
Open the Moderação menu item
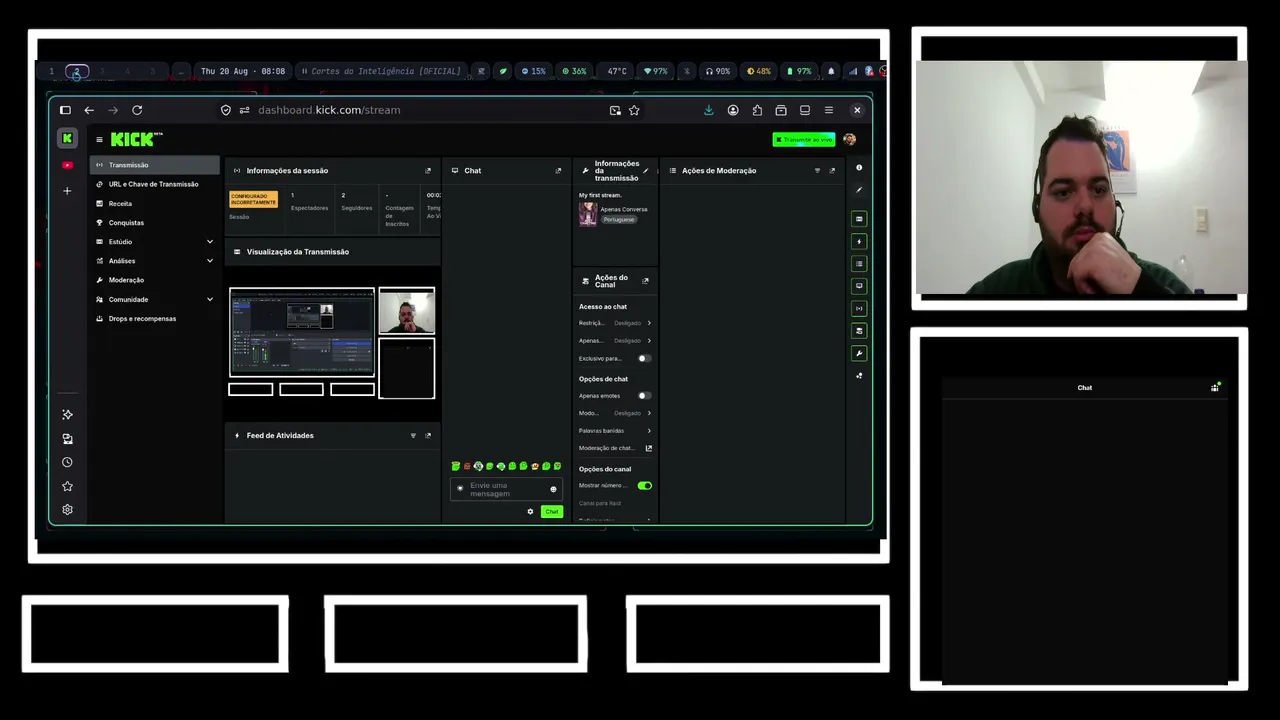pos(155,280)
